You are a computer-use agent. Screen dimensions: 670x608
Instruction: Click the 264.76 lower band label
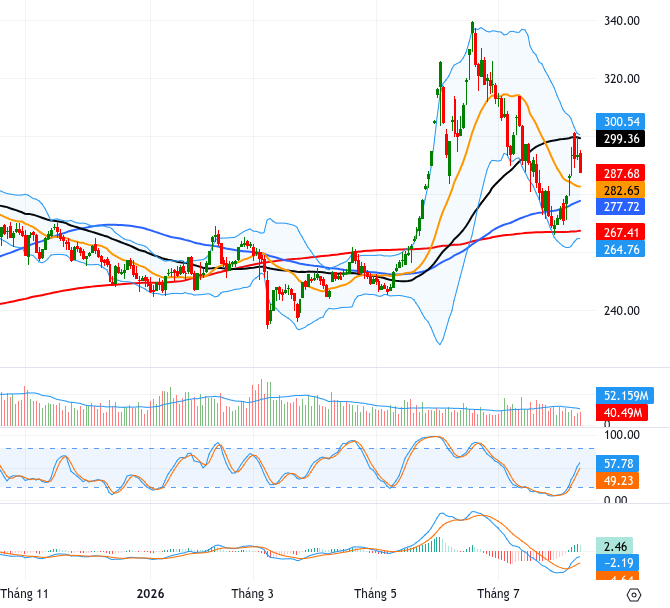click(620, 249)
